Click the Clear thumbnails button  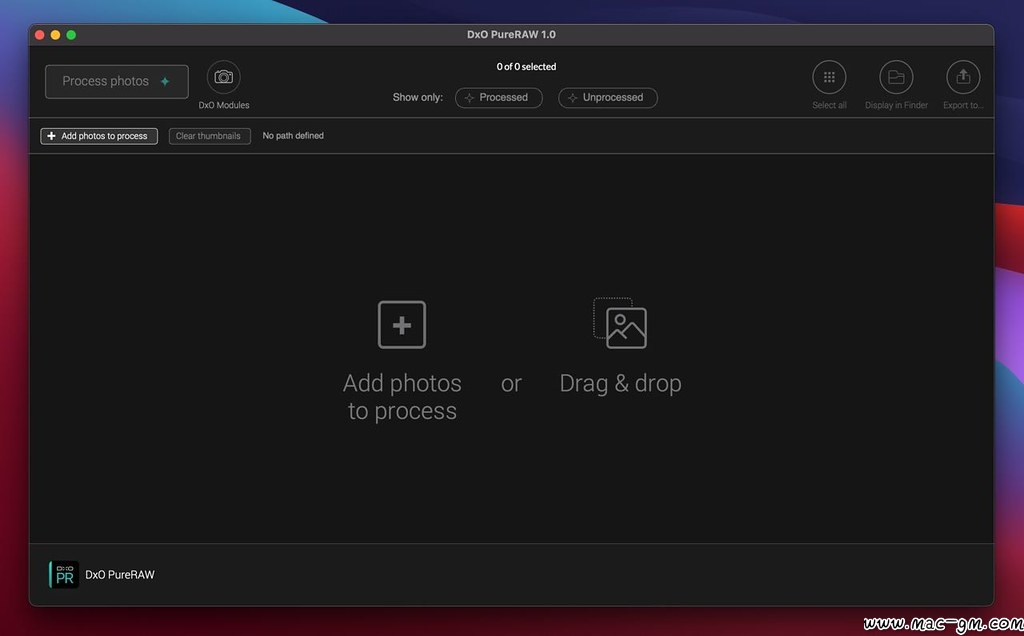210,136
